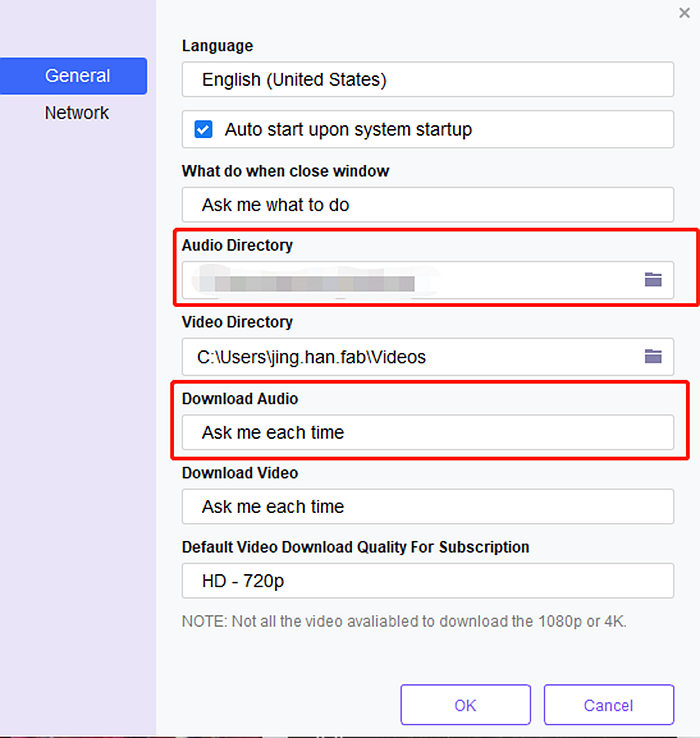
Task: Click the 'Auto start upon system startup' label text
Action: pos(347,129)
